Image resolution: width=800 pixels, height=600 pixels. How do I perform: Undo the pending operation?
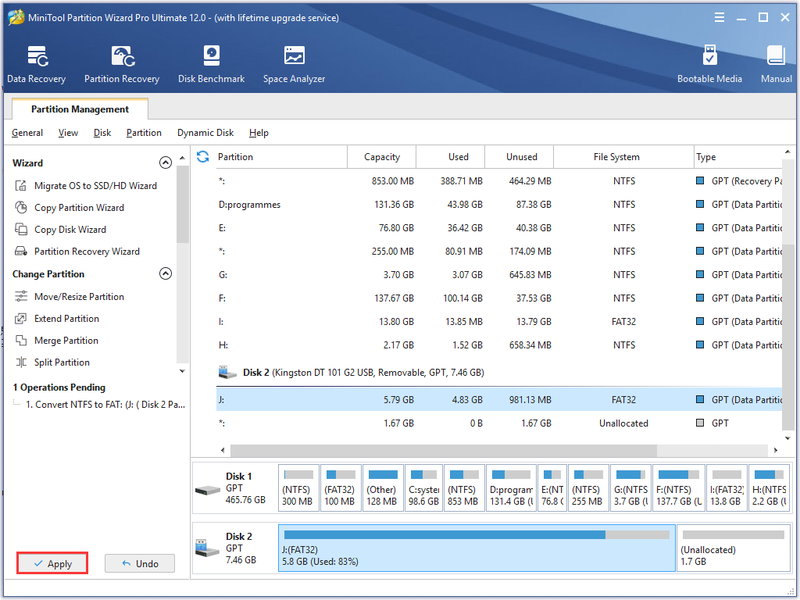point(140,563)
